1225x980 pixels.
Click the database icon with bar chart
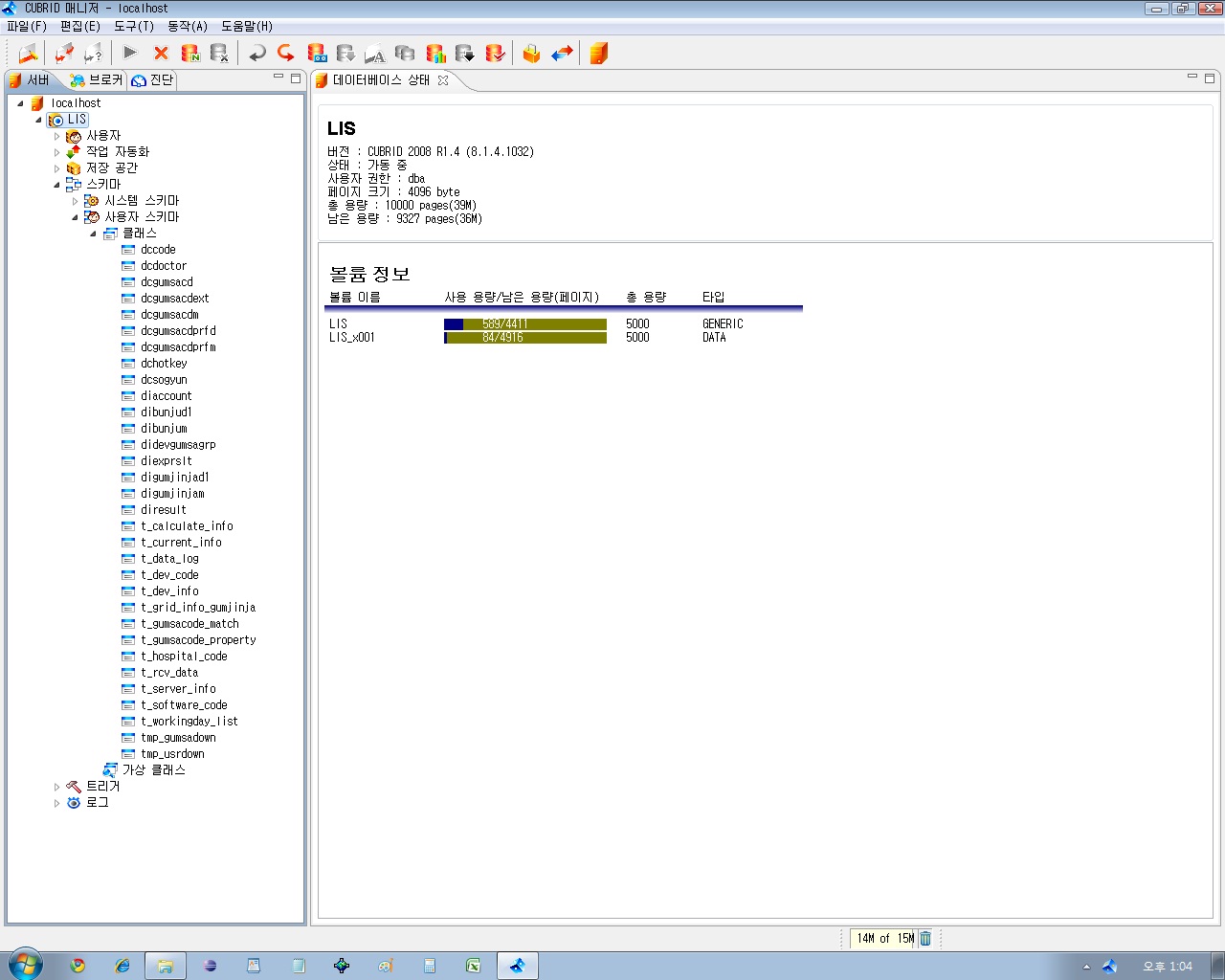435,54
